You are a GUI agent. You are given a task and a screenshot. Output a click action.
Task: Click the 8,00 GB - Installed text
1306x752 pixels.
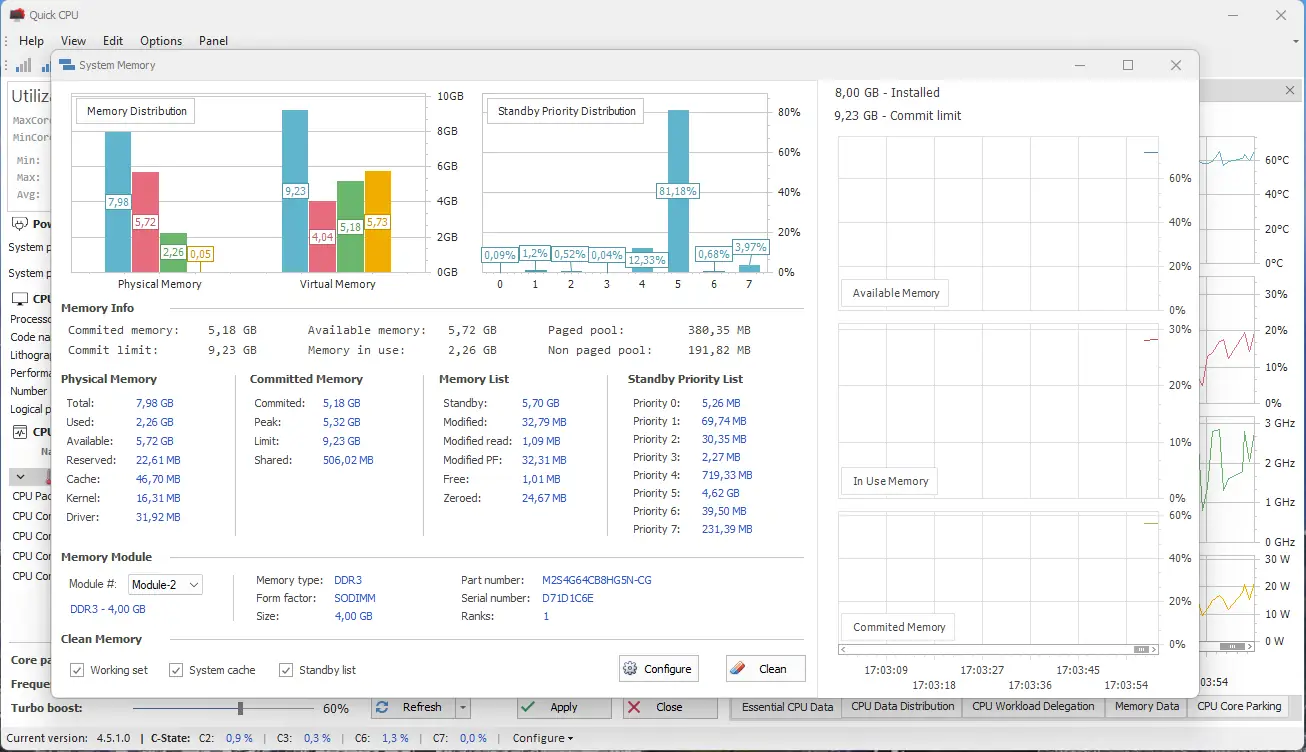[887, 92]
